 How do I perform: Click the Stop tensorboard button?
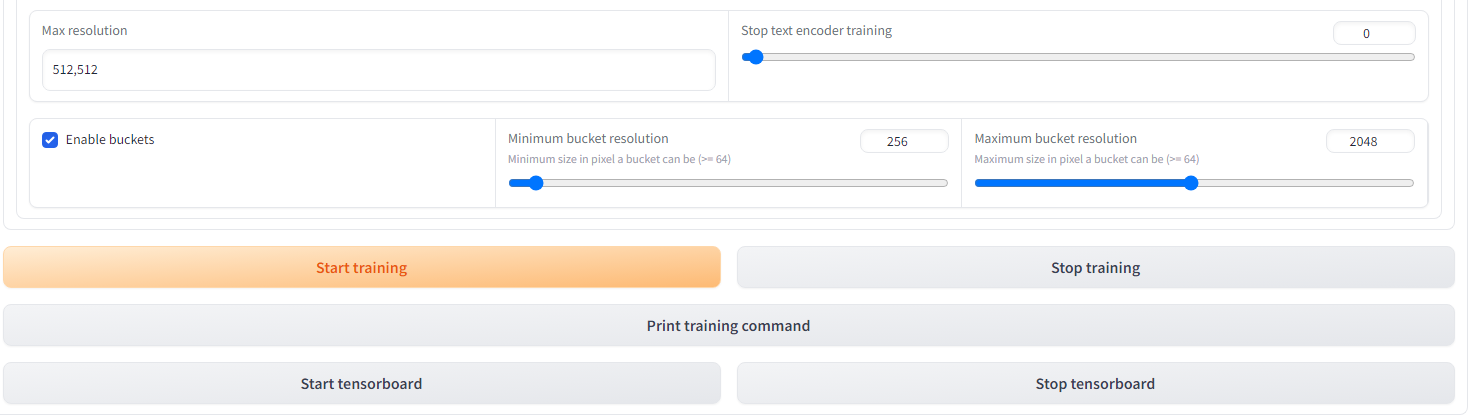pyautogui.click(x=1095, y=384)
